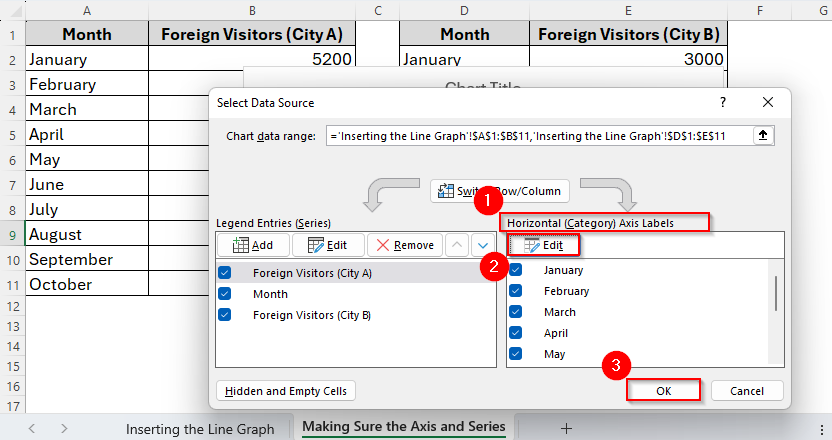
Task: Uncheck May axis label
Action: (x=515, y=353)
